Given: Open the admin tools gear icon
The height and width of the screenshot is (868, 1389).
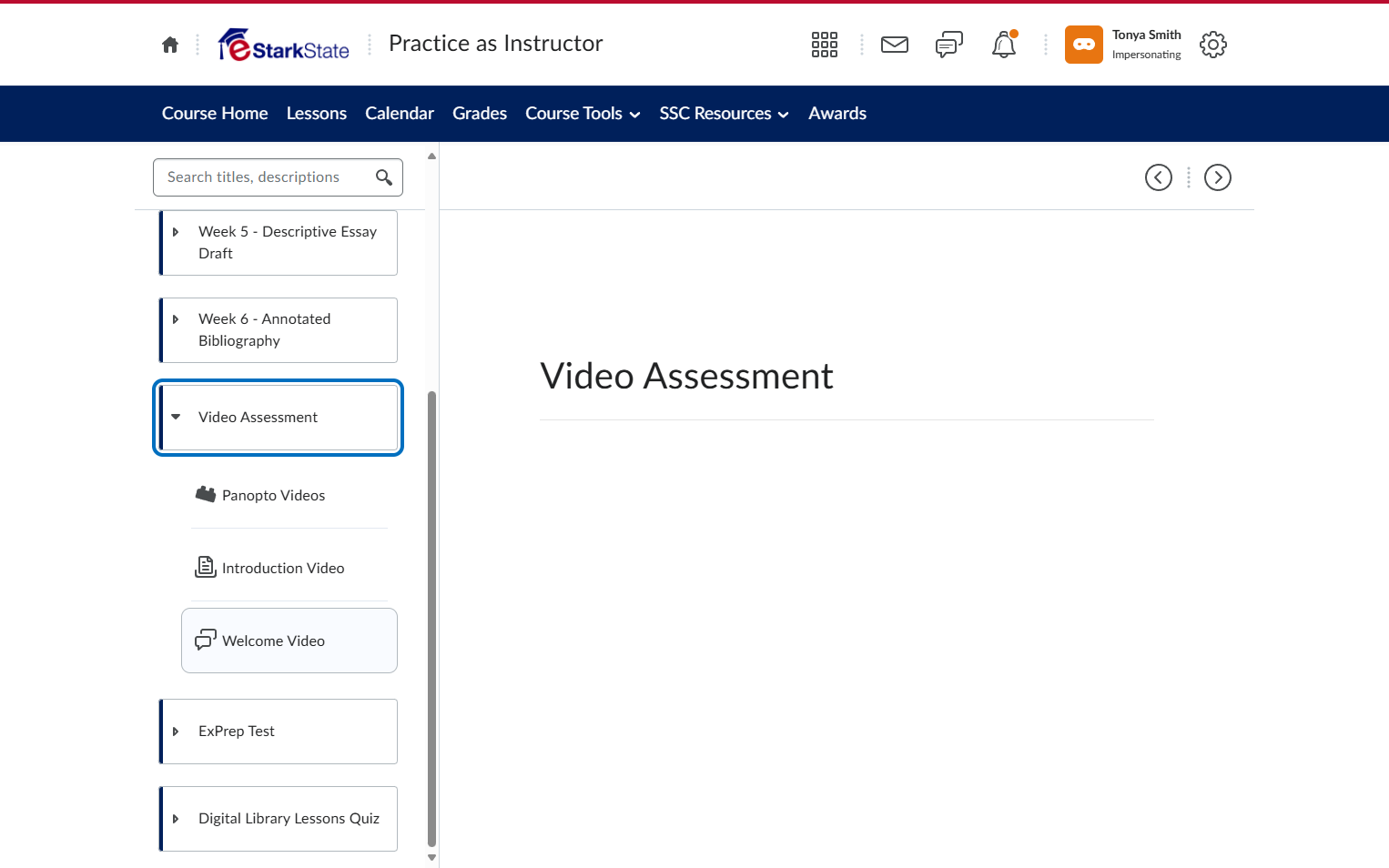Looking at the screenshot, I should (1213, 45).
